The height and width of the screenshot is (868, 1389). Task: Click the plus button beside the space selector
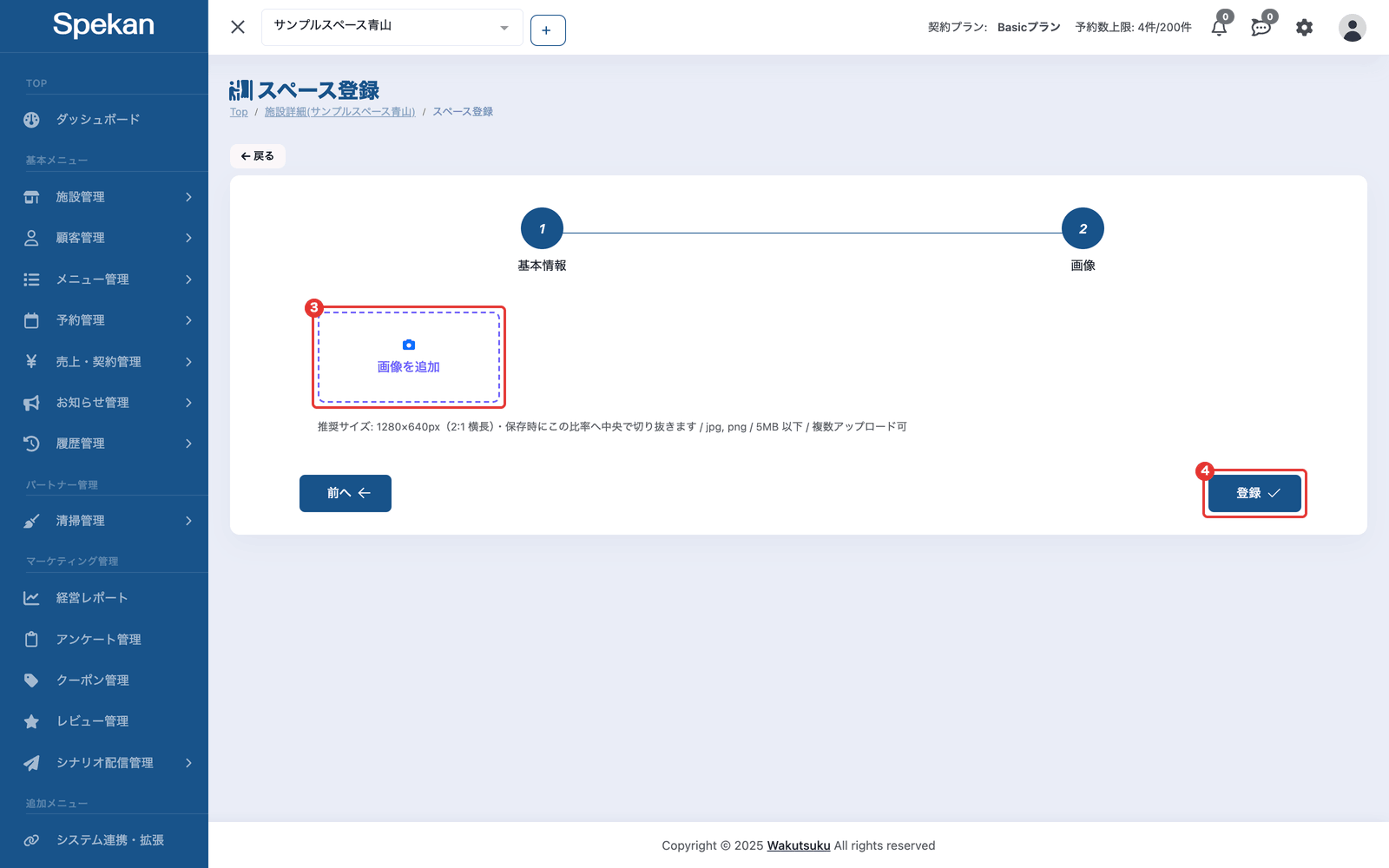(548, 30)
